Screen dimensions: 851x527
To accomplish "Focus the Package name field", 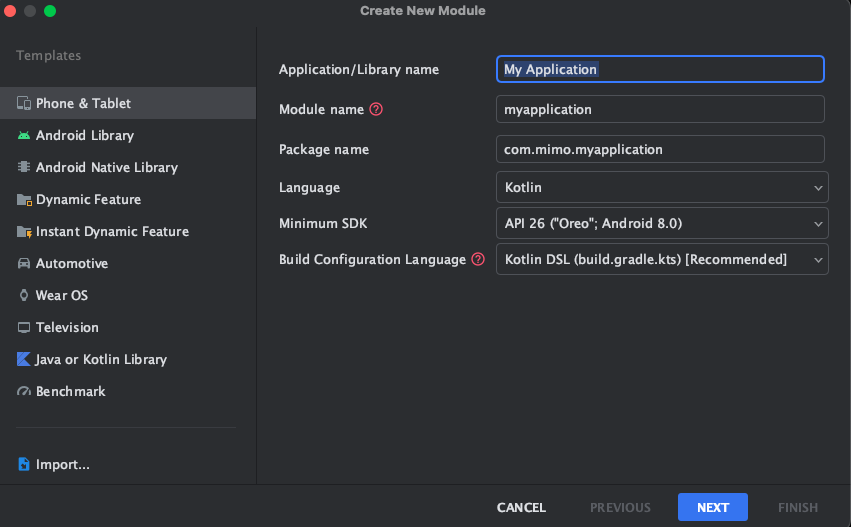I will tap(660, 149).
